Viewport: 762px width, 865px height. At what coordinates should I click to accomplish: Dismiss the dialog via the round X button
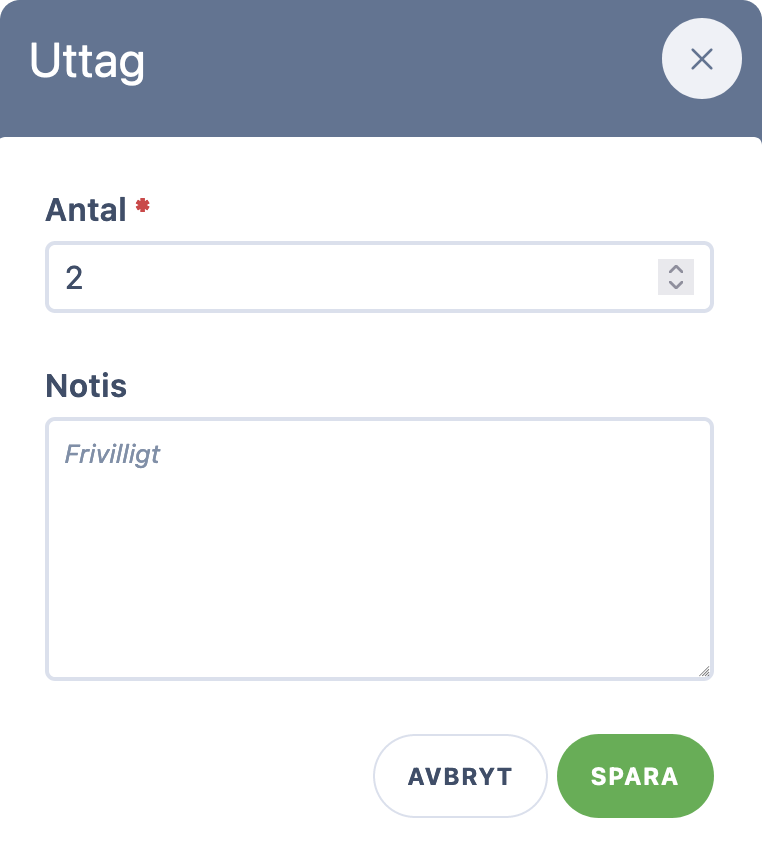(701, 59)
